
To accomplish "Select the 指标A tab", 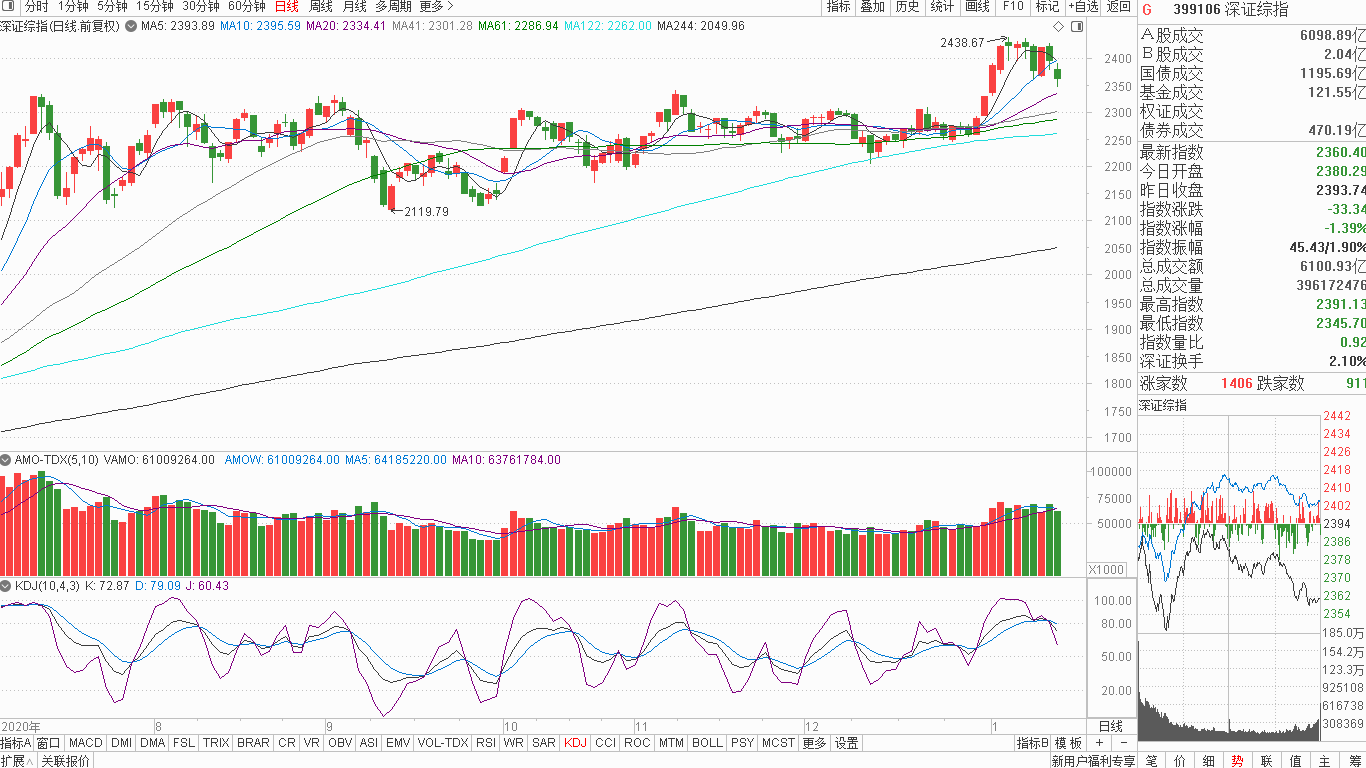I will 16,743.
